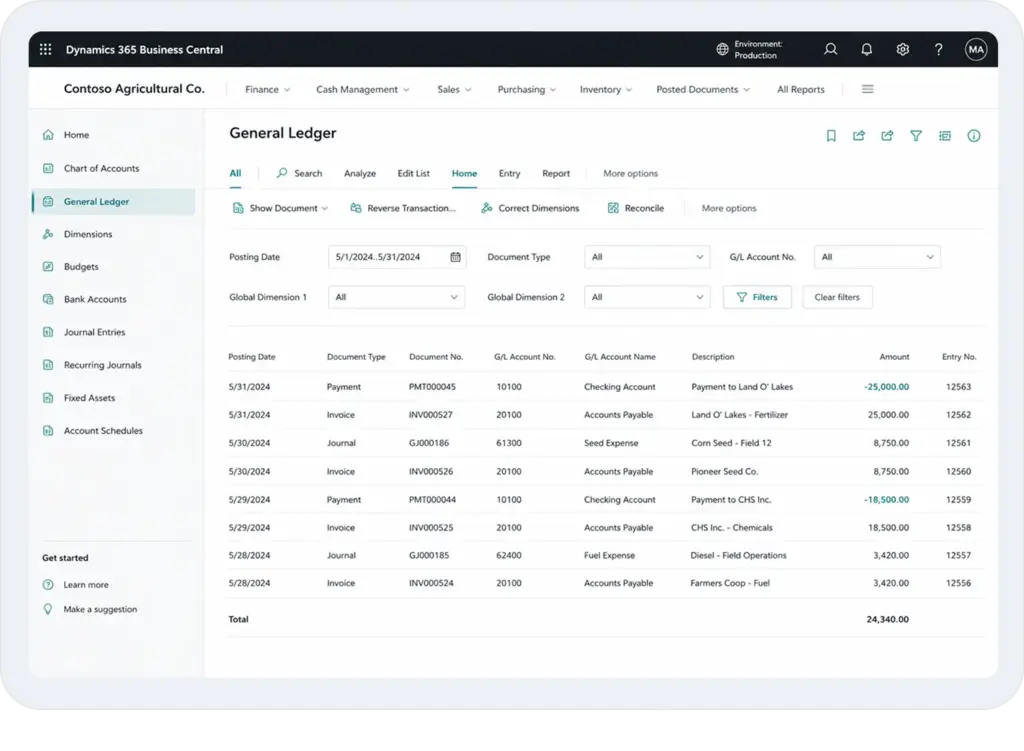Viewport: 1024px width, 751px height.
Task: Switch to the Edit List tab
Action: [x=413, y=174]
